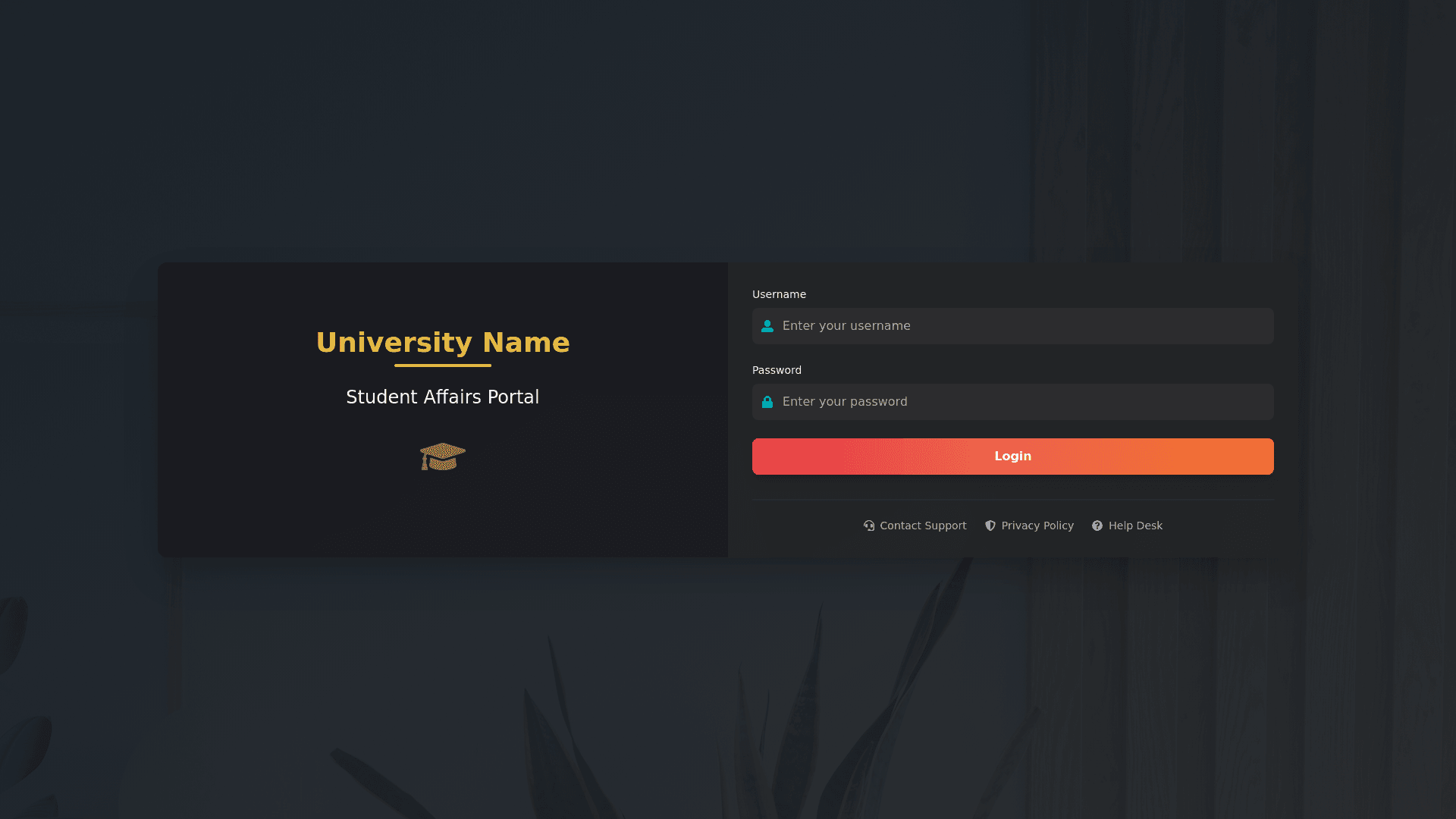Click the 'University Name' heading
The width and height of the screenshot is (1456, 819).
pos(443,343)
